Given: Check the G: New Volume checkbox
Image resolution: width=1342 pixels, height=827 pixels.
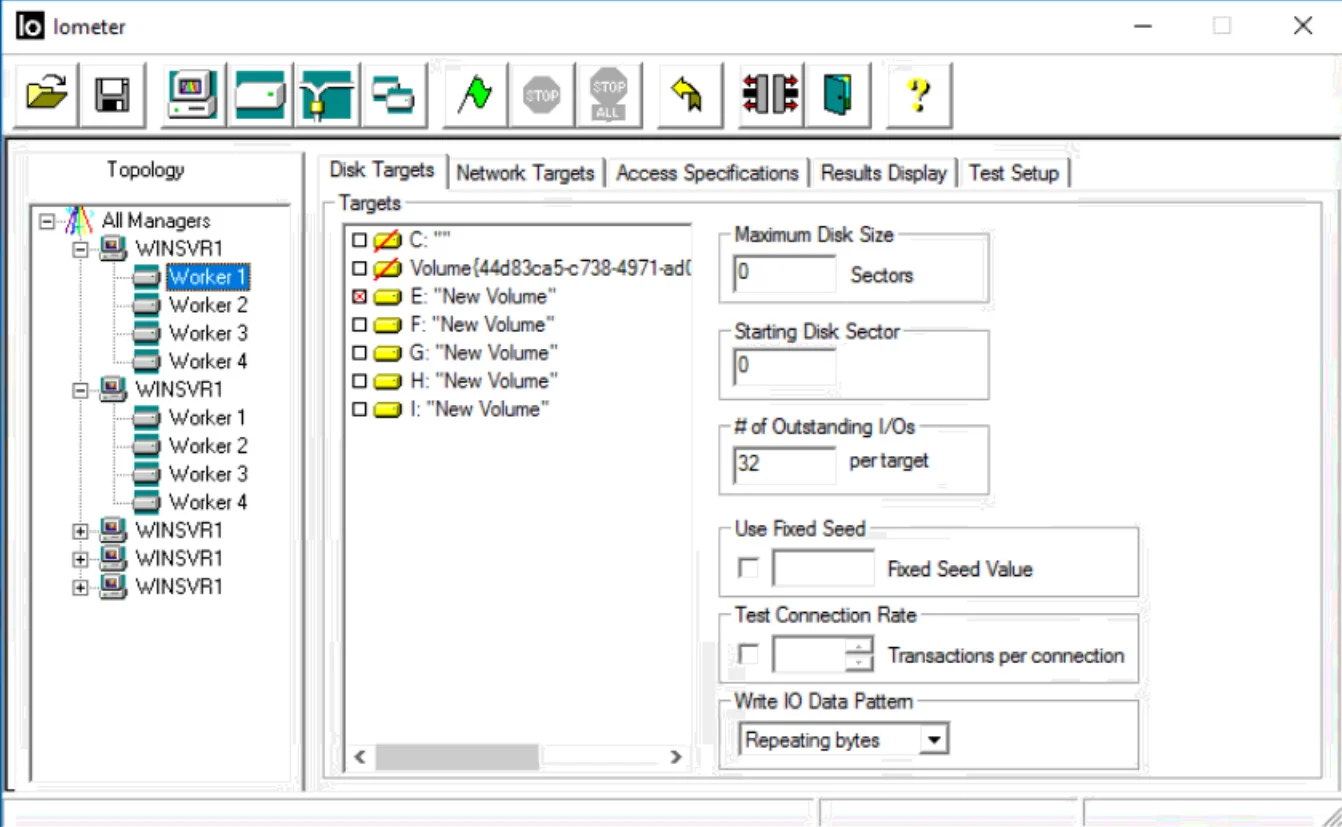Looking at the screenshot, I should click(359, 353).
